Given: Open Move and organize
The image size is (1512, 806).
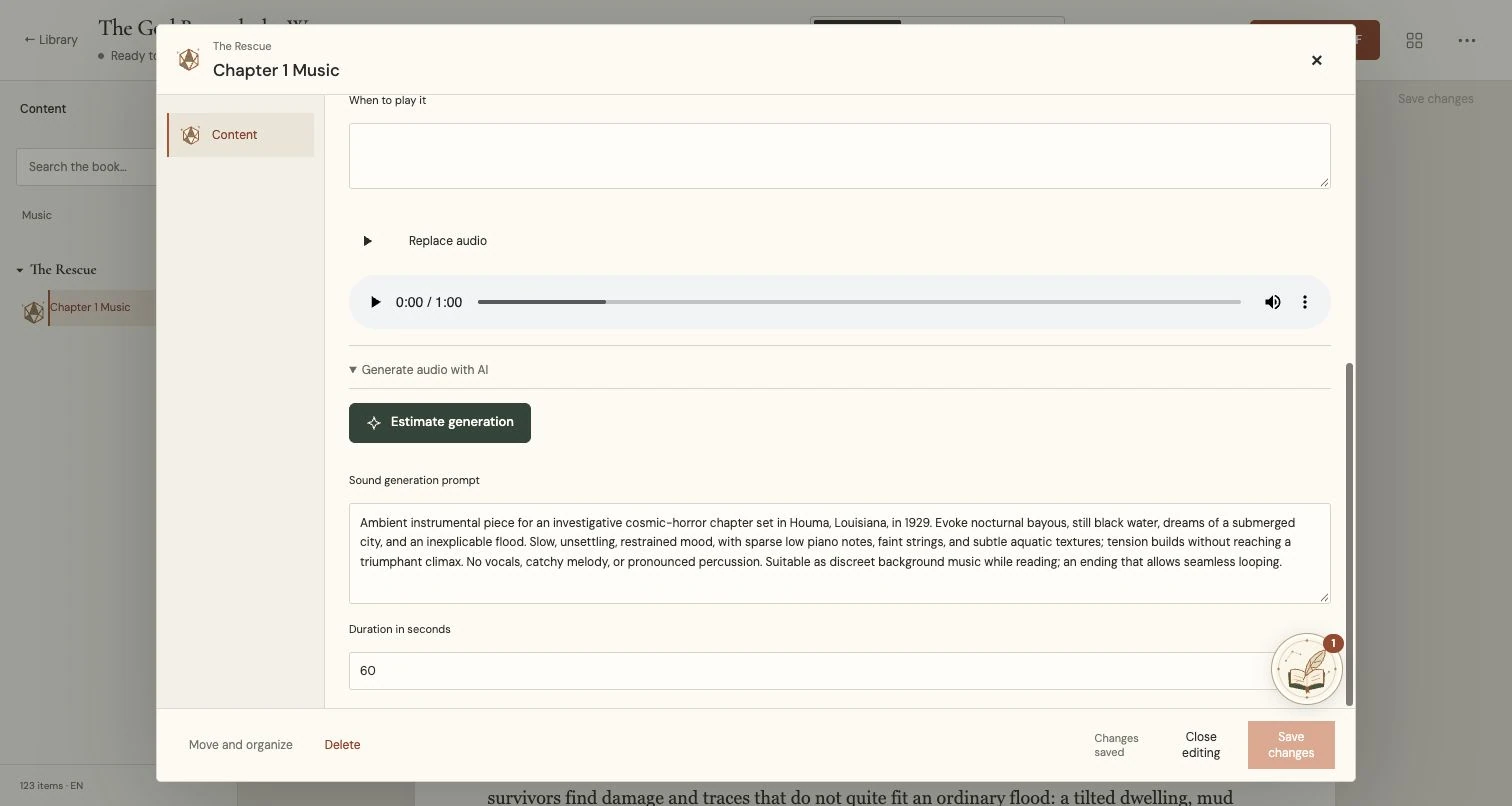Looking at the screenshot, I should coord(241,745).
